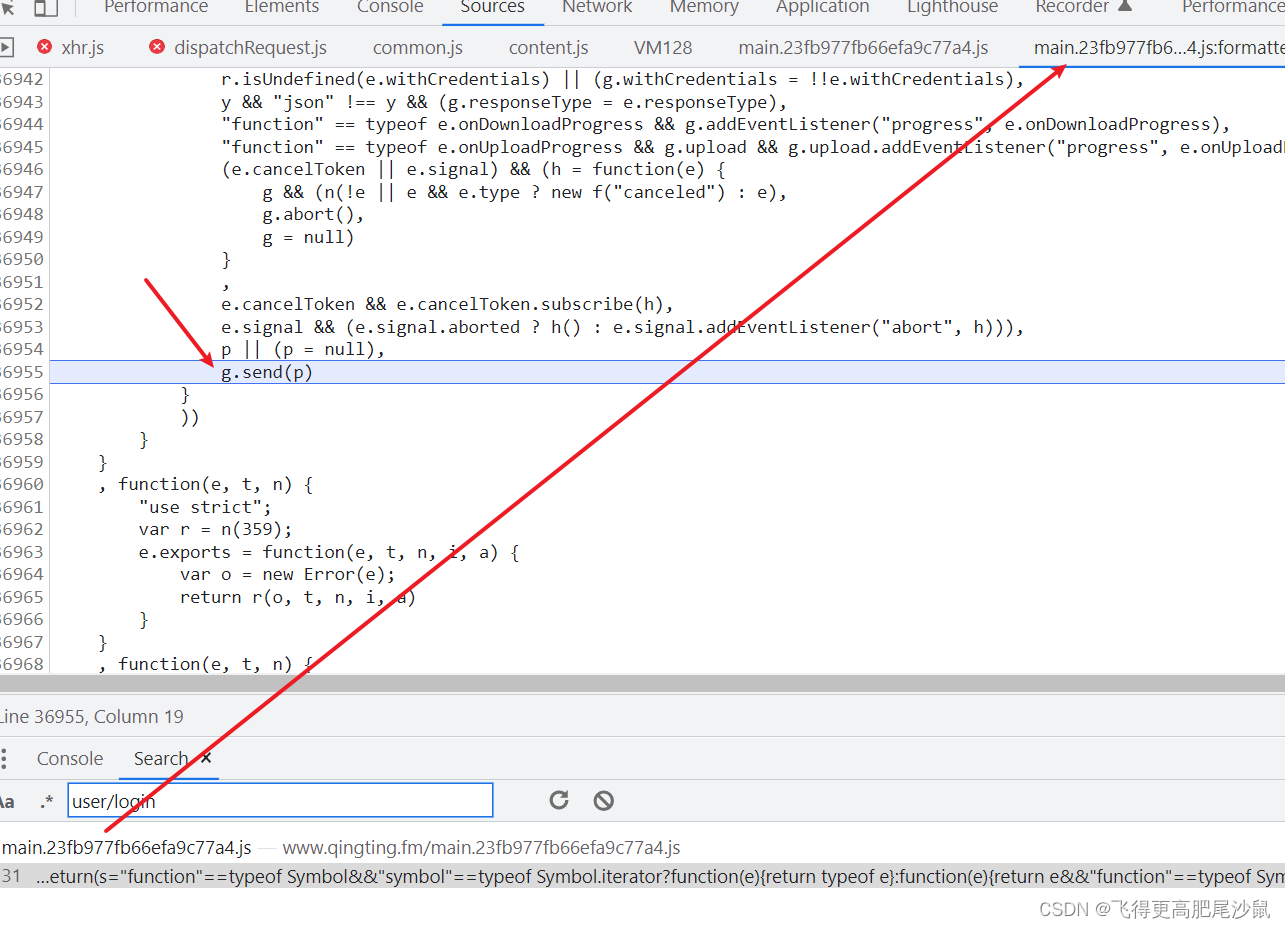1285x929 pixels.
Task: Click the 'Line 36955, Column 19' status text
Action: 93,716
